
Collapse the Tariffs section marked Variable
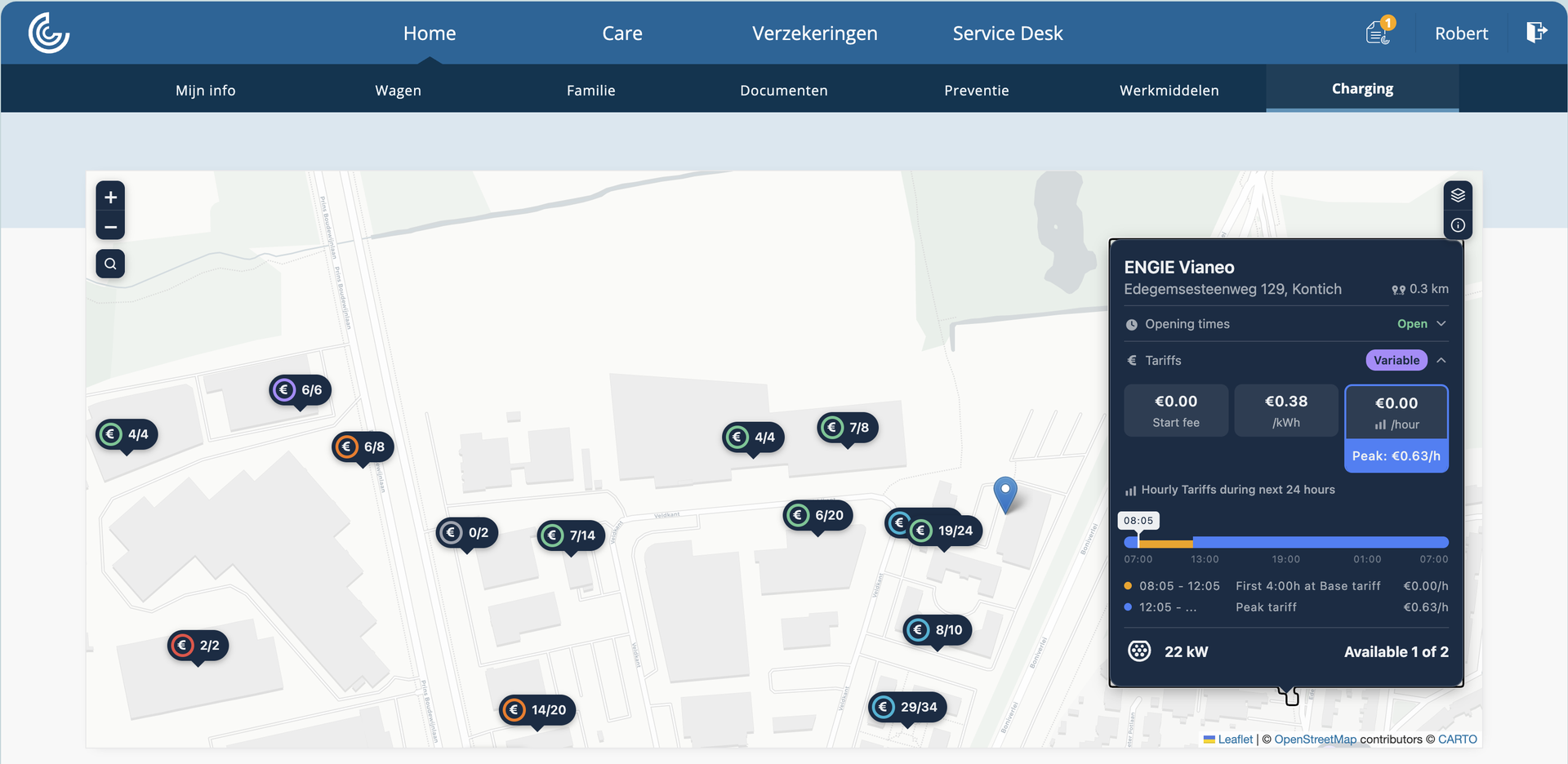(x=1441, y=360)
